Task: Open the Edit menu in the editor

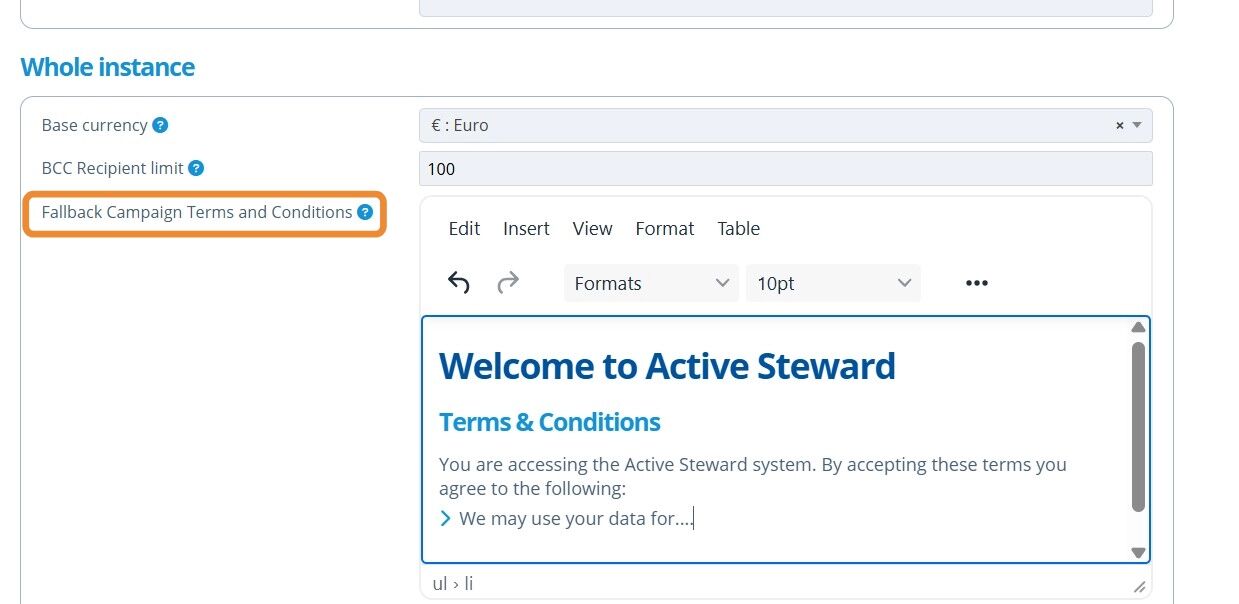Action: tap(464, 228)
